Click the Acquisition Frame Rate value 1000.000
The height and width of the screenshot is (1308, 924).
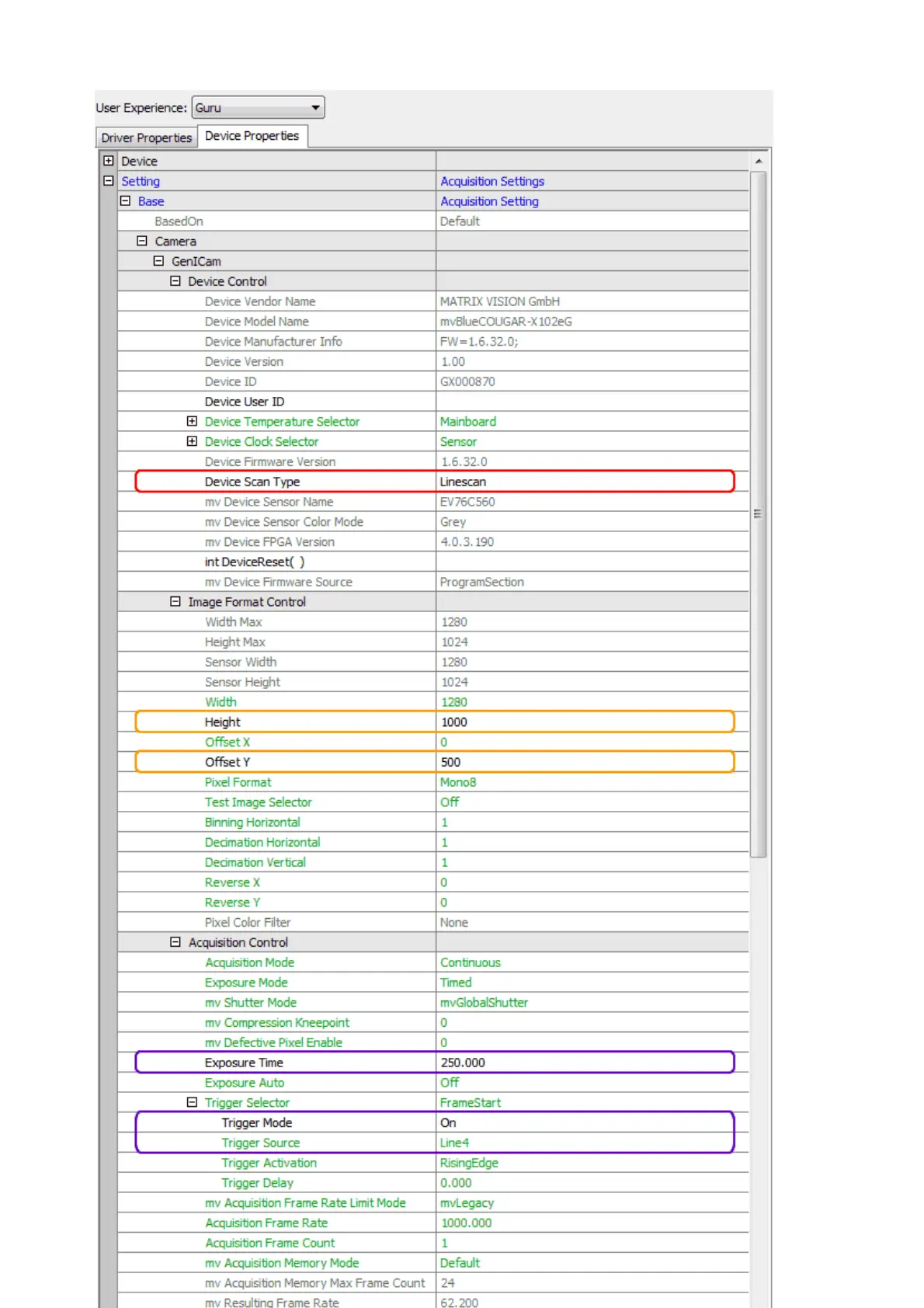tap(466, 1223)
